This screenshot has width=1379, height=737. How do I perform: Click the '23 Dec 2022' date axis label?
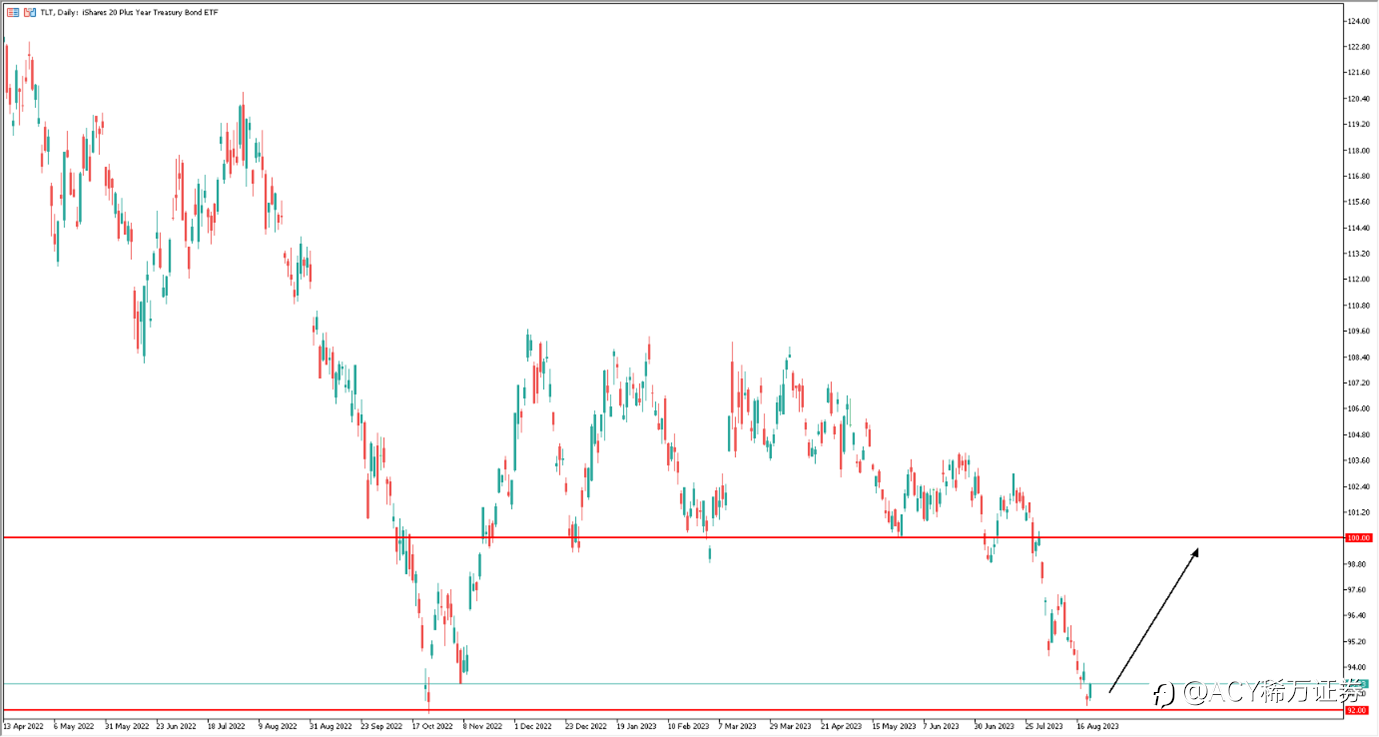(x=586, y=727)
